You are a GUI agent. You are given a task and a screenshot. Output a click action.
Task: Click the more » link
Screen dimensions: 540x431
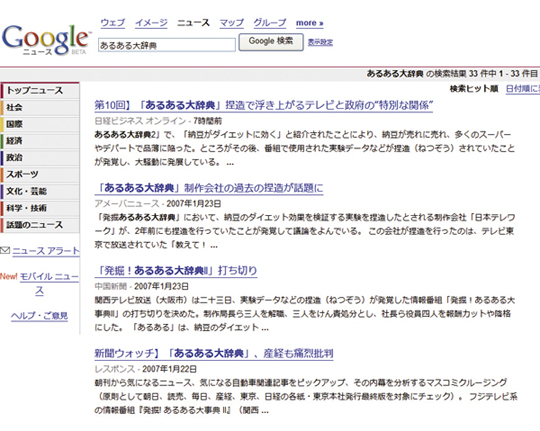[x=309, y=23]
